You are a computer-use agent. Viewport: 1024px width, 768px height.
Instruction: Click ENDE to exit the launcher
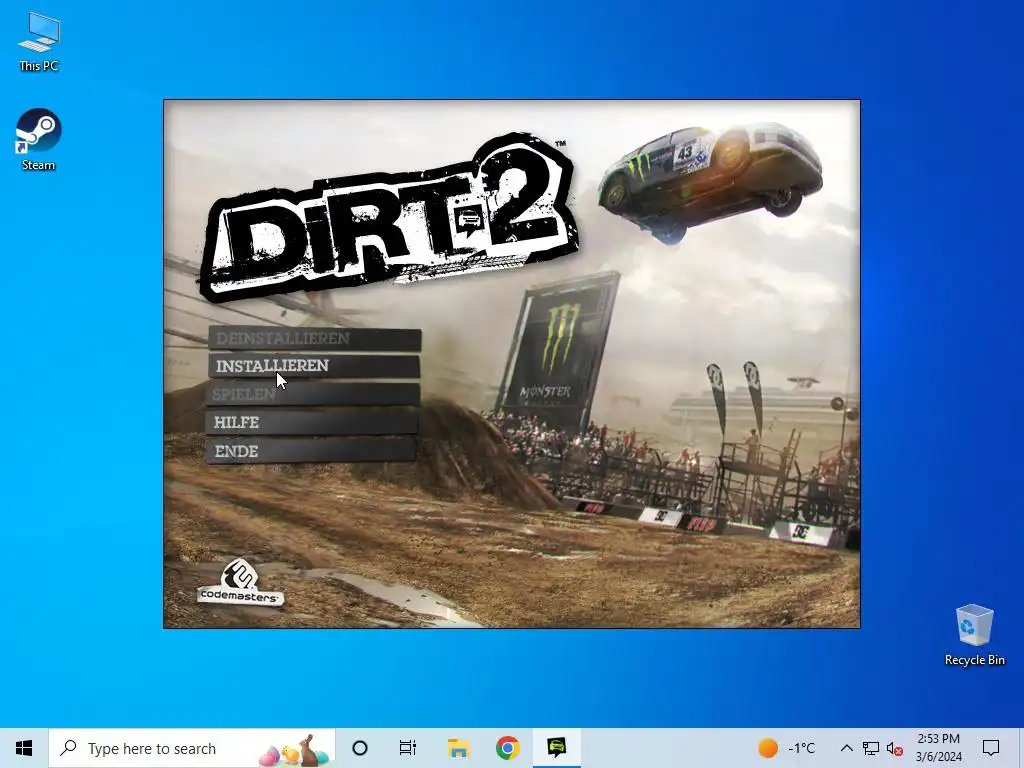311,451
